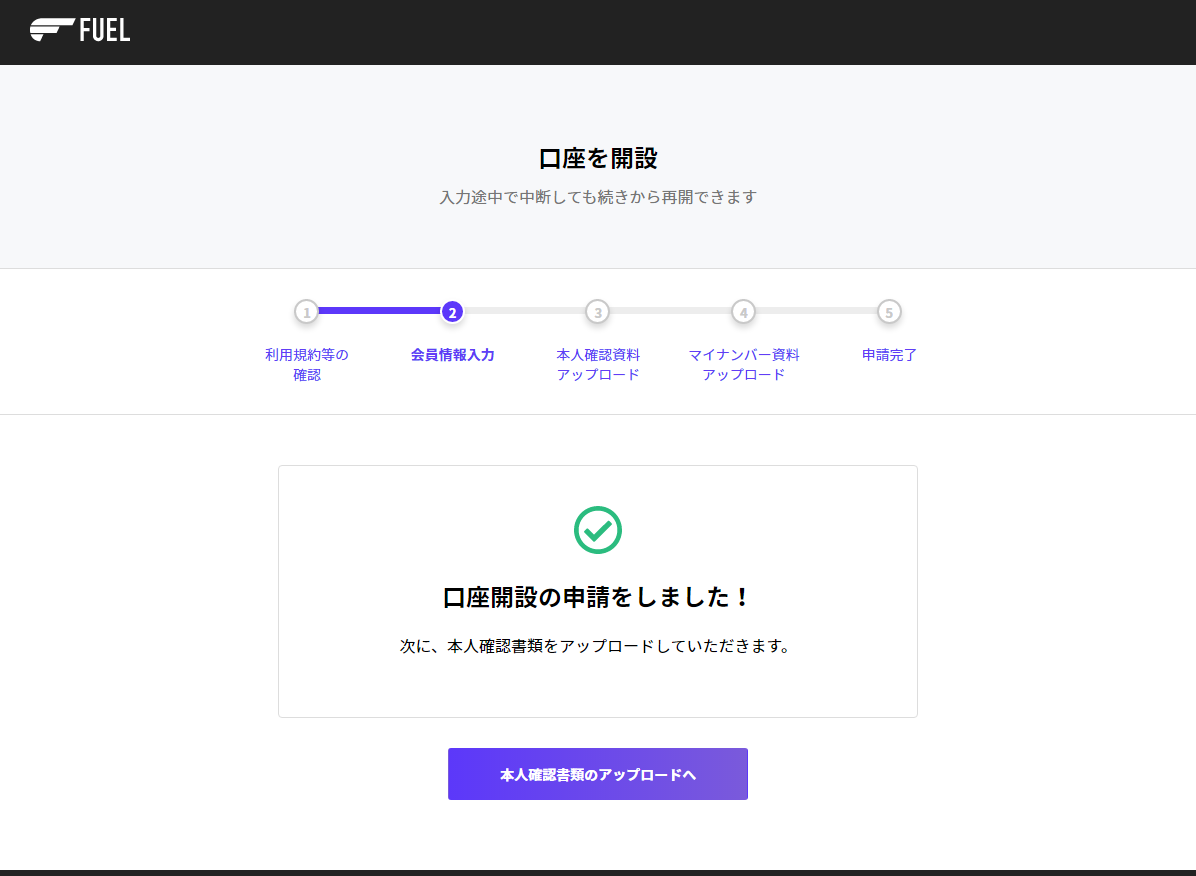The height and width of the screenshot is (876, 1196).
Task: Click the 口座を開設 page heading
Action: pyautogui.click(x=598, y=159)
